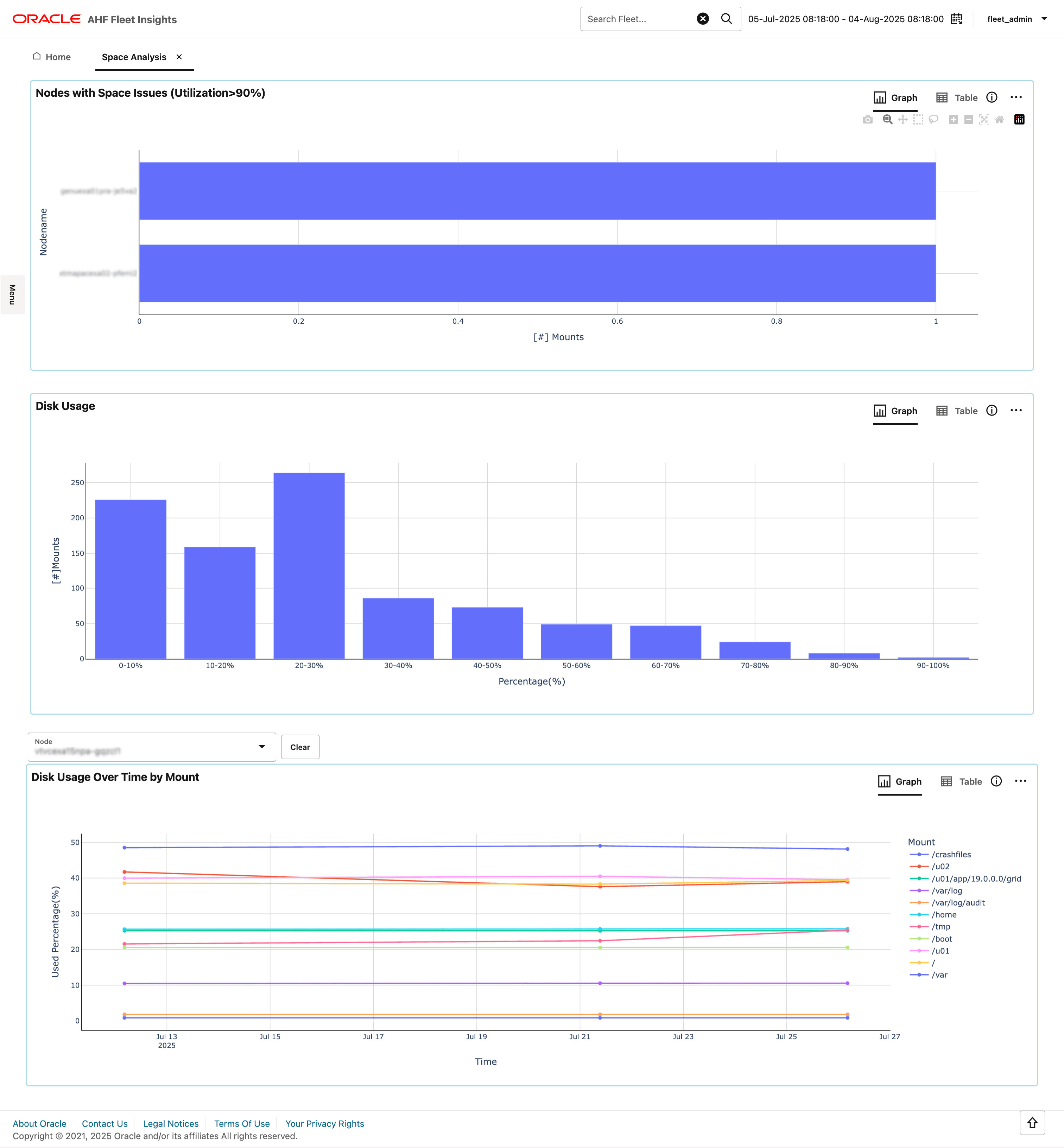Select the Zoom tool on the mode bar
Image resolution: width=1064 pixels, height=1148 pixels.
point(888,120)
